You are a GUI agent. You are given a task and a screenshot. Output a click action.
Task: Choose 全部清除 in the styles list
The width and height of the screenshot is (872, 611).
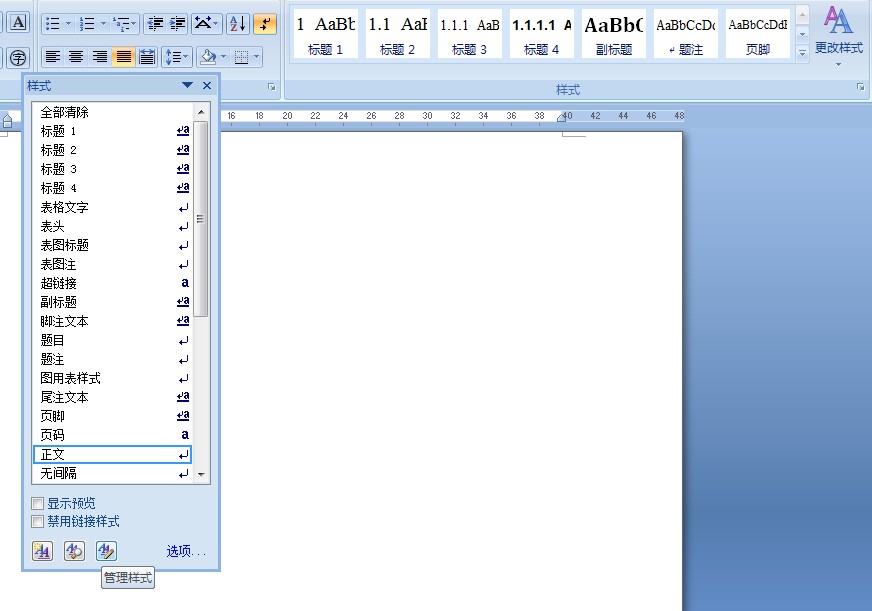(64, 112)
